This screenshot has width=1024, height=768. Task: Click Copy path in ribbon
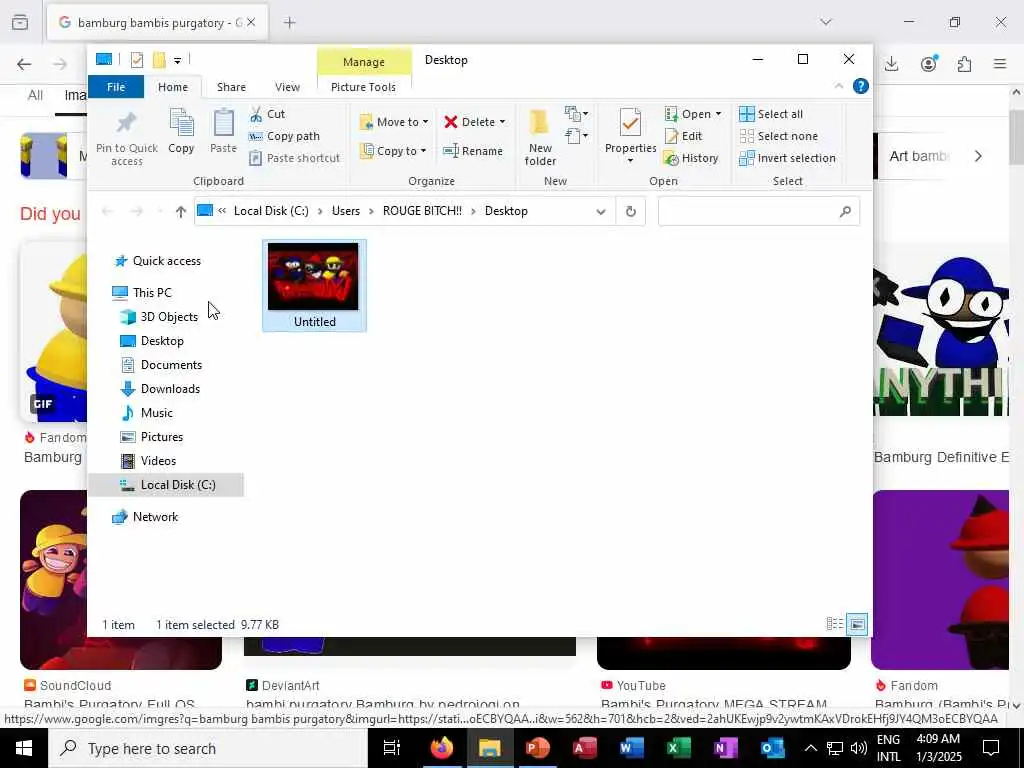285,136
